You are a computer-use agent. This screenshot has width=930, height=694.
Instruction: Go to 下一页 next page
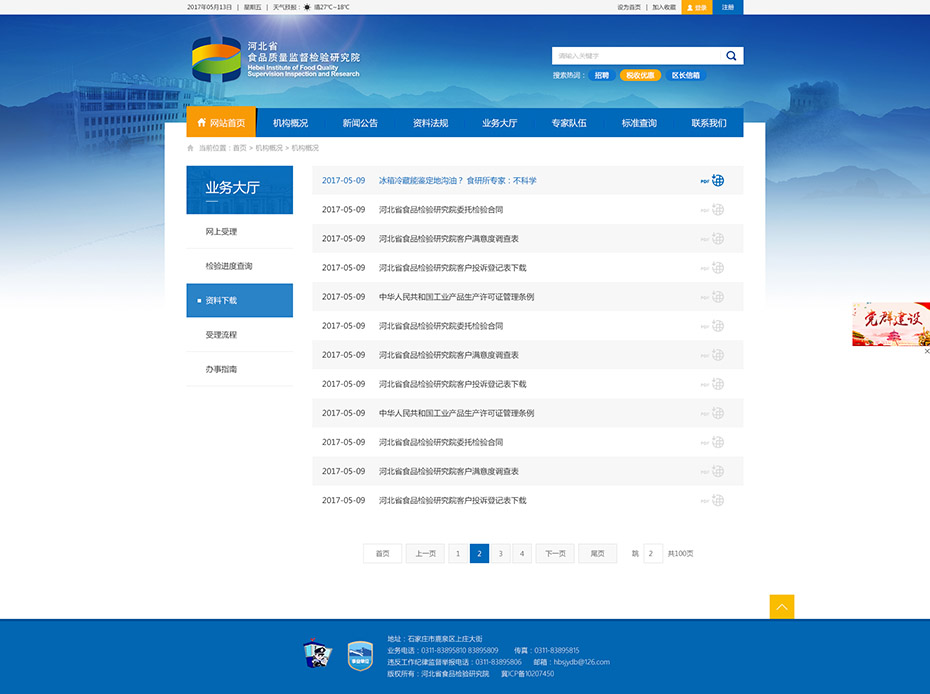555,553
